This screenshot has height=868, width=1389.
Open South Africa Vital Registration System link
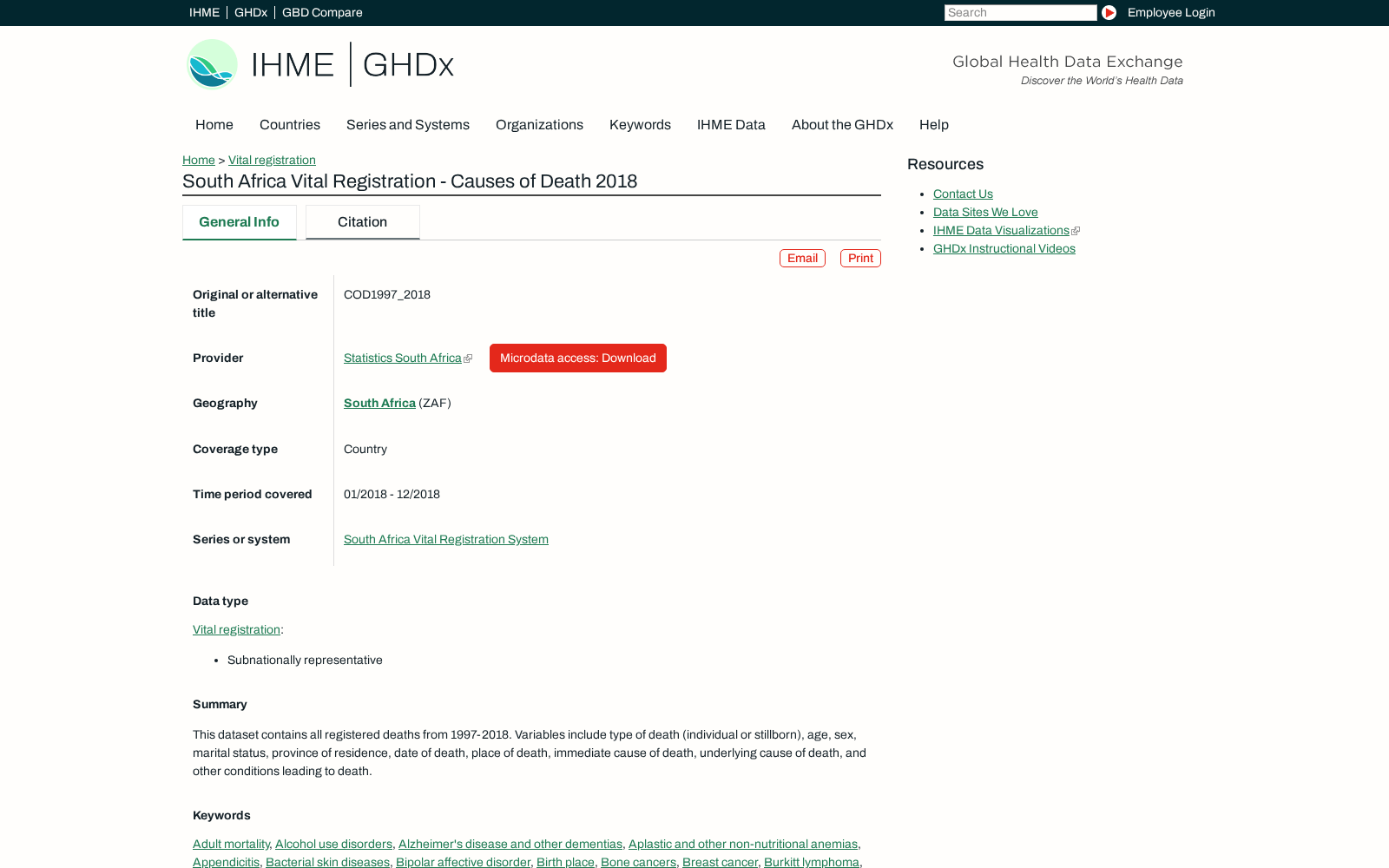click(x=446, y=539)
